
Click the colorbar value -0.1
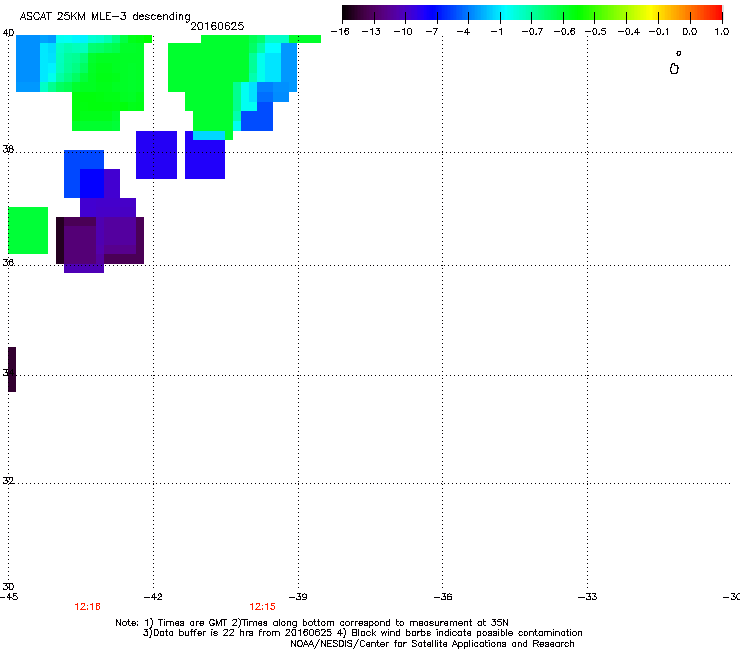click(659, 32)
